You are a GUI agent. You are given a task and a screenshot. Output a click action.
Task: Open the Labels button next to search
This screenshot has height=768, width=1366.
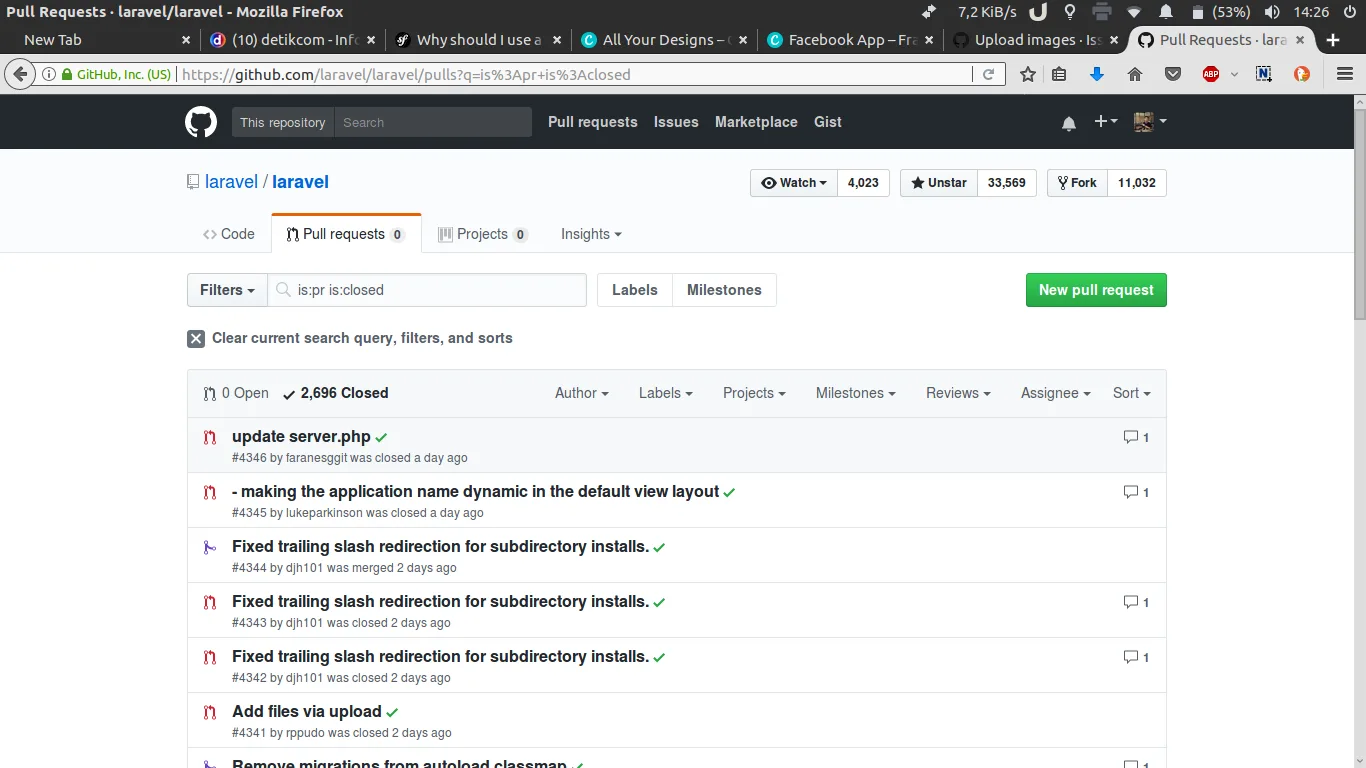(635, 290)
